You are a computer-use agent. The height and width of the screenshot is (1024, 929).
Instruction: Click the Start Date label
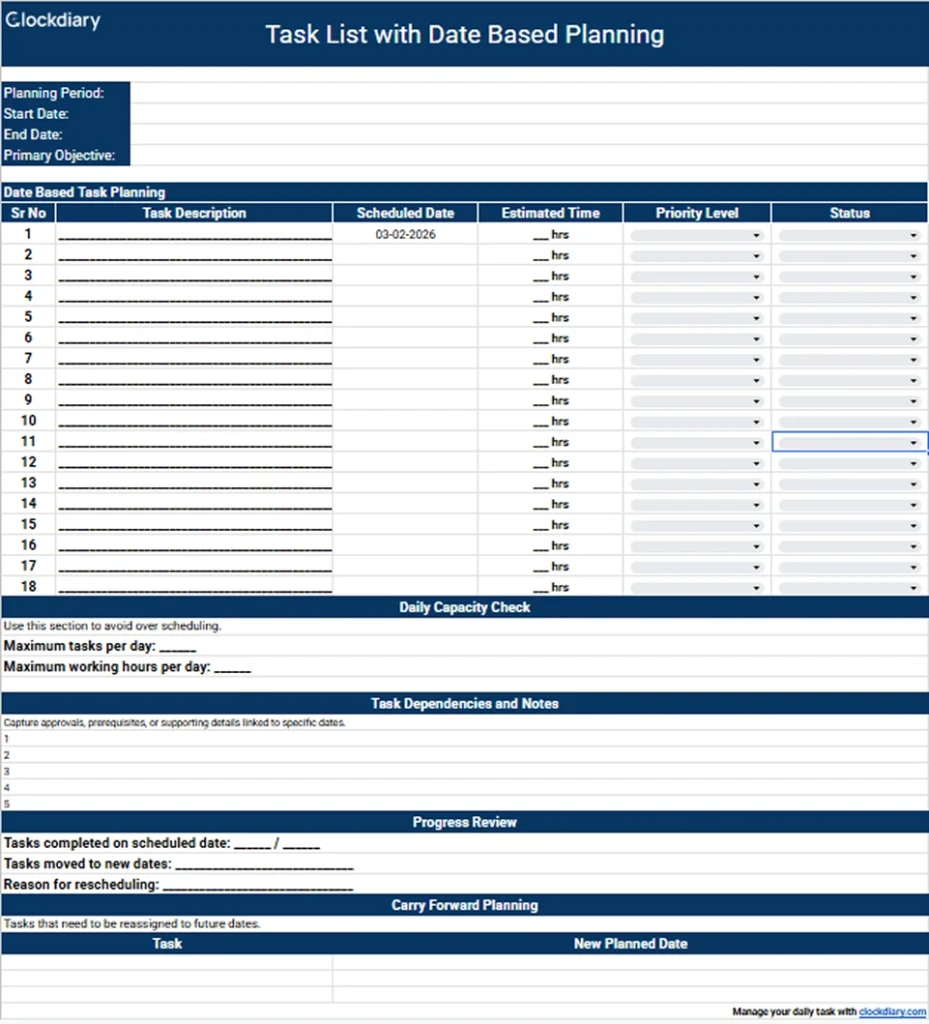point(36,114)
